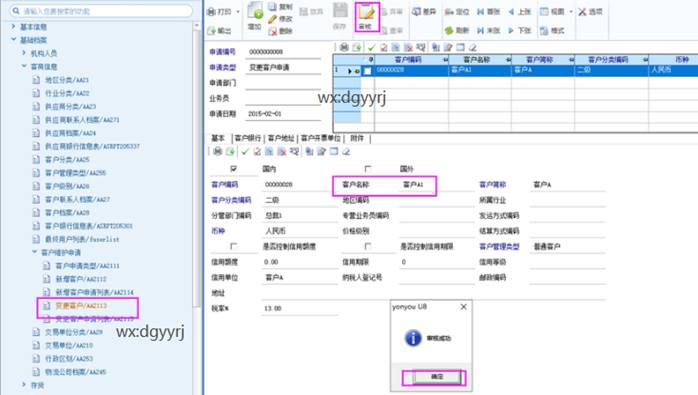
Task: Open the 视图 dropdown arrow
Action: [x=571, y=12]
